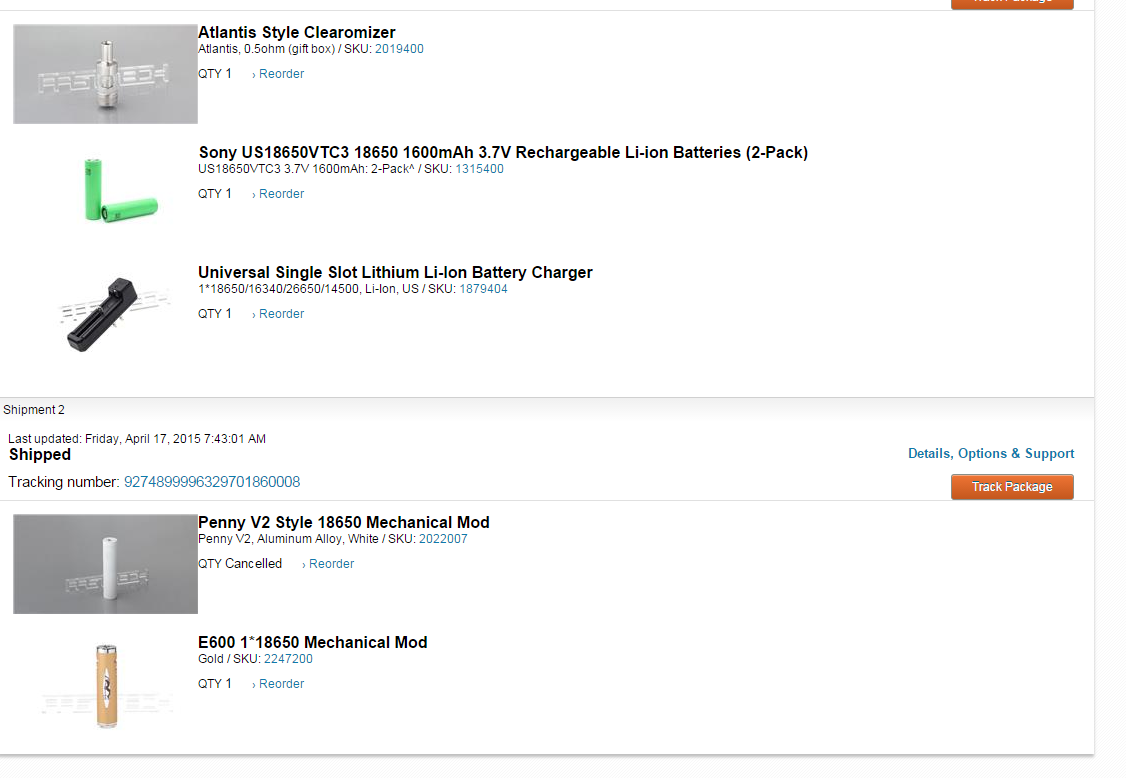Click the E600 1*18650 Mechanical Mod title

pyautogui.click(x=312, y=642)
